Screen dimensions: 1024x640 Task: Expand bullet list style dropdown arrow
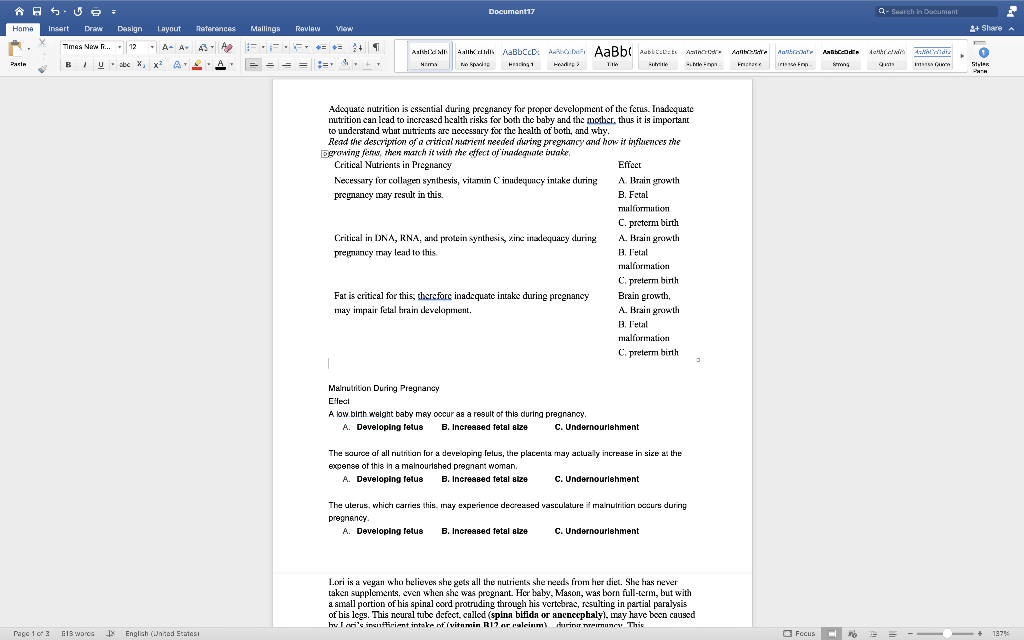click(263, 47)
